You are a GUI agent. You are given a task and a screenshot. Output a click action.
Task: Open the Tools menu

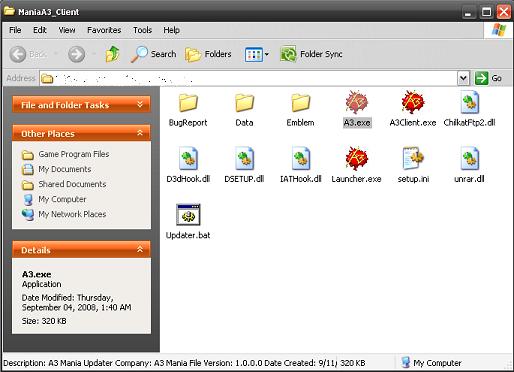[142, 30]
